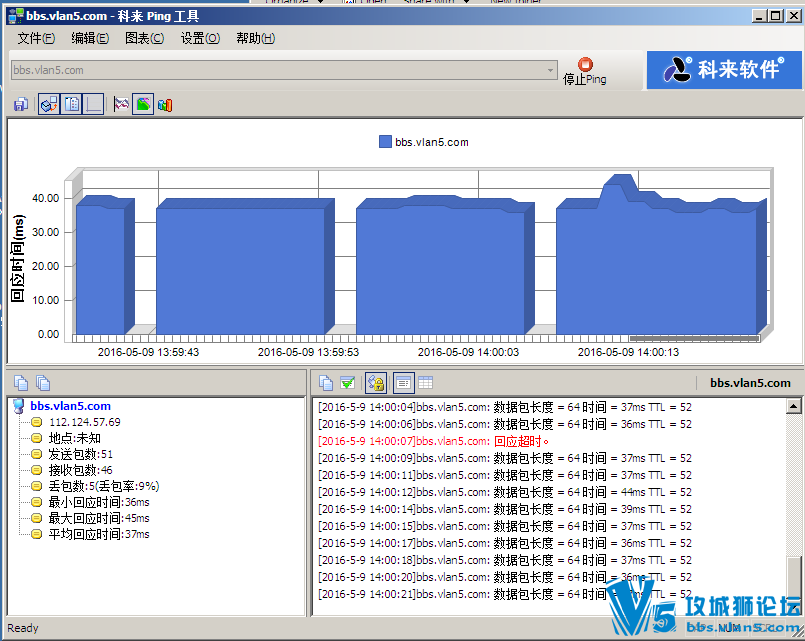This screenshot has width=805, height=641.
Task: Switch ping log to grid table view
Action: pos(426,383)
